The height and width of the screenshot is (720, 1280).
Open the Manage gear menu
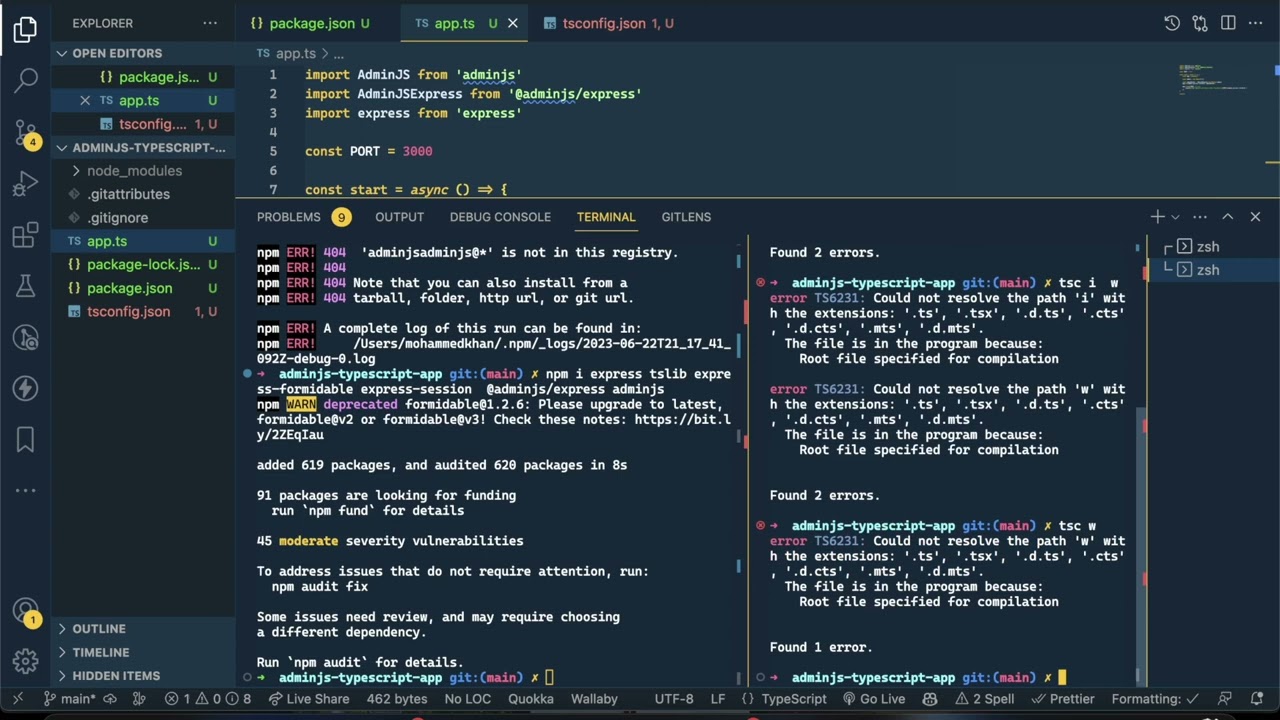tap(26, 661)
